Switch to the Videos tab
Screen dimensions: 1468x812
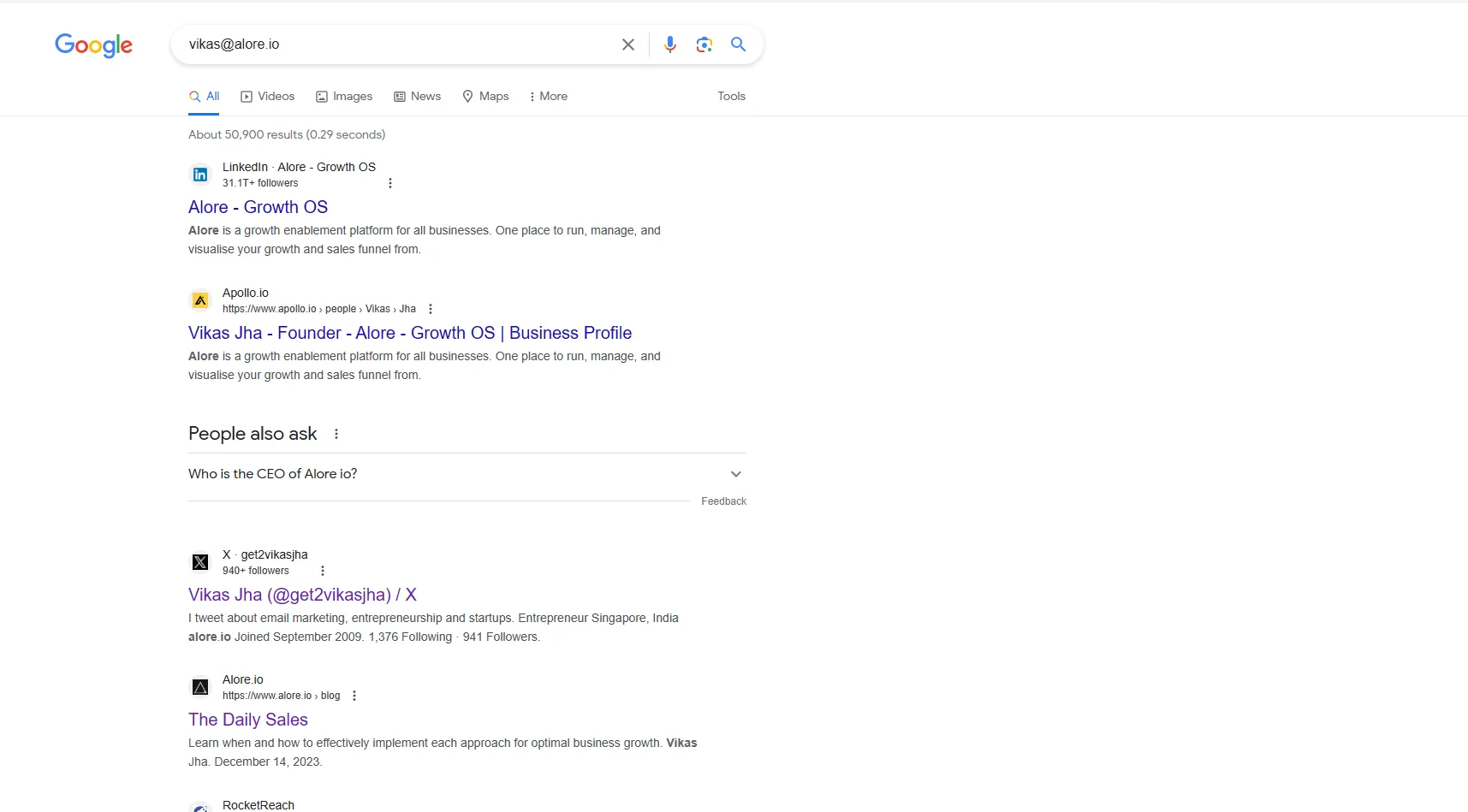coord(268,97)
